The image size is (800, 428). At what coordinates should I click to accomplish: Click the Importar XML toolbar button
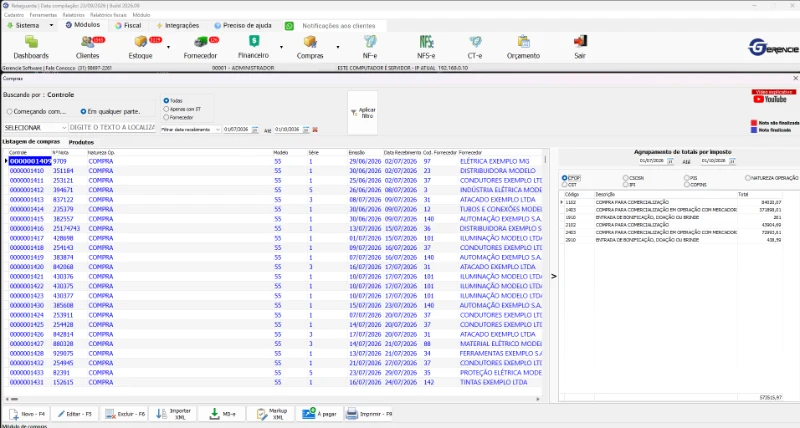pos(173,414)
